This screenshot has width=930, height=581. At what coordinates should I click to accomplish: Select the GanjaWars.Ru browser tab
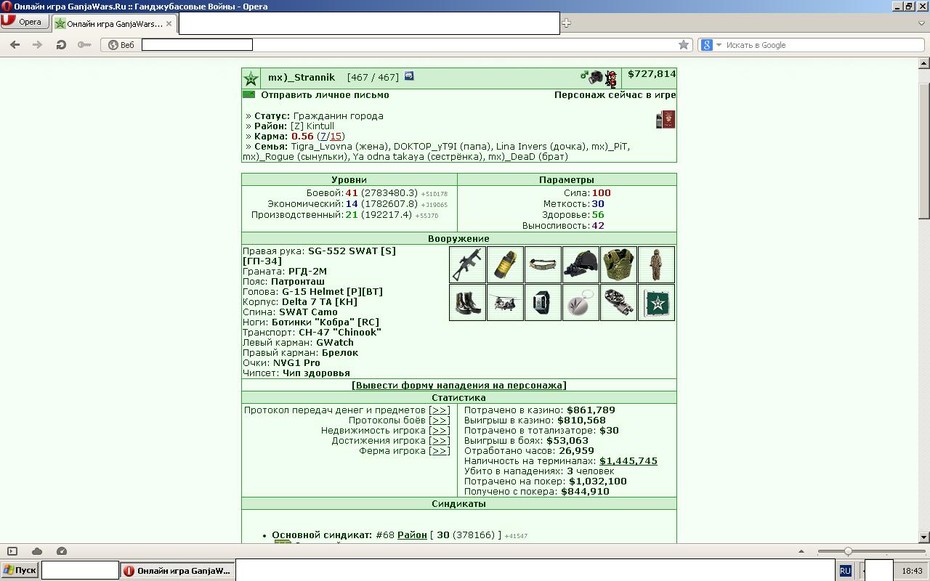113,24
